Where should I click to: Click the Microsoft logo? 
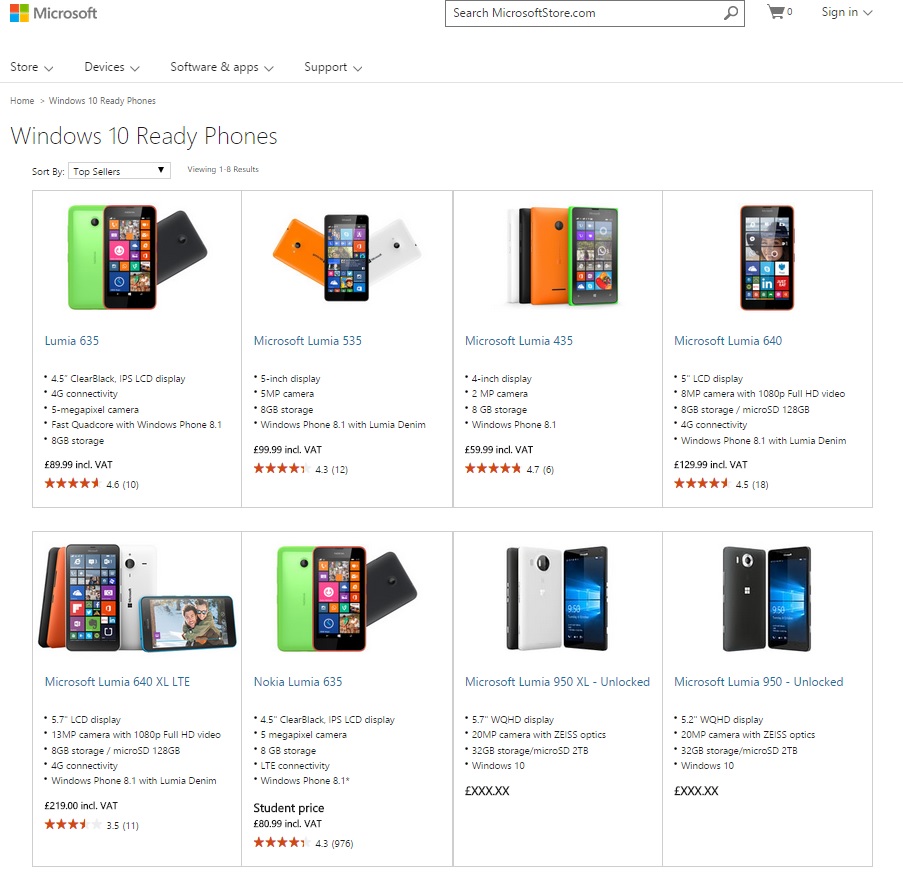54,13
